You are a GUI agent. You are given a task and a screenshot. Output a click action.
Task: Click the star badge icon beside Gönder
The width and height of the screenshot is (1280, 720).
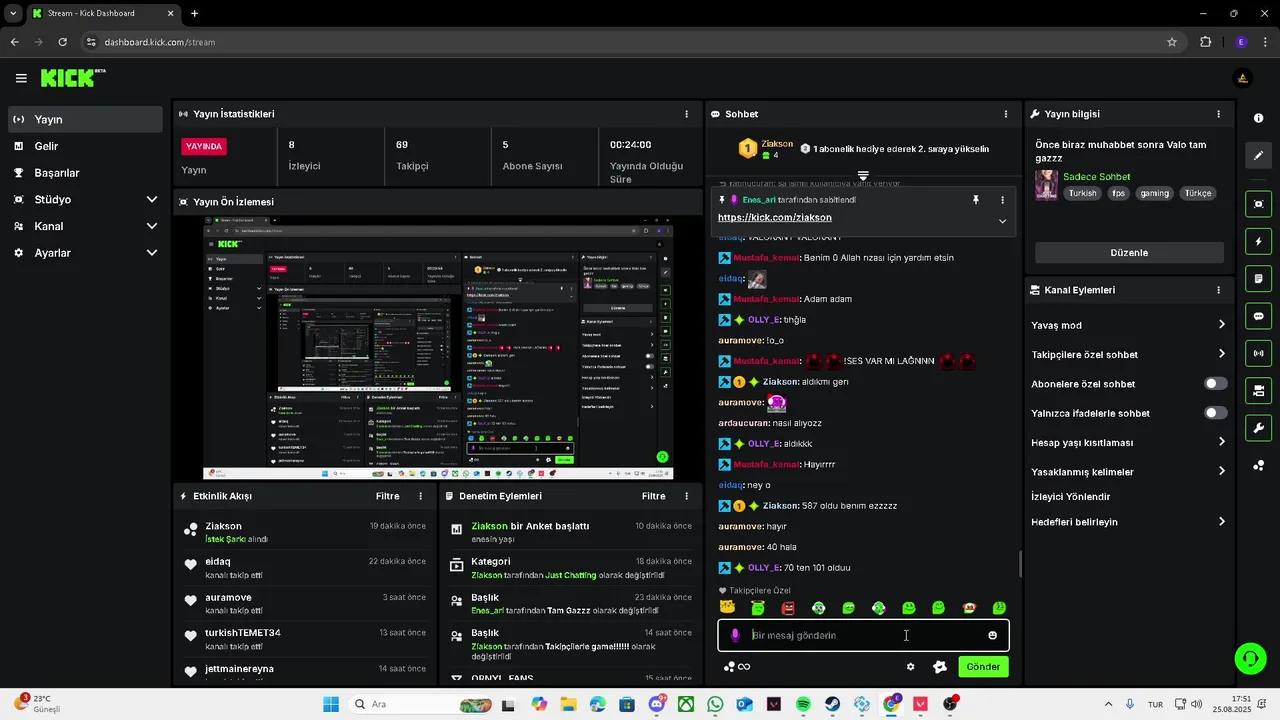pyautogui.click(x=940, y=667)
